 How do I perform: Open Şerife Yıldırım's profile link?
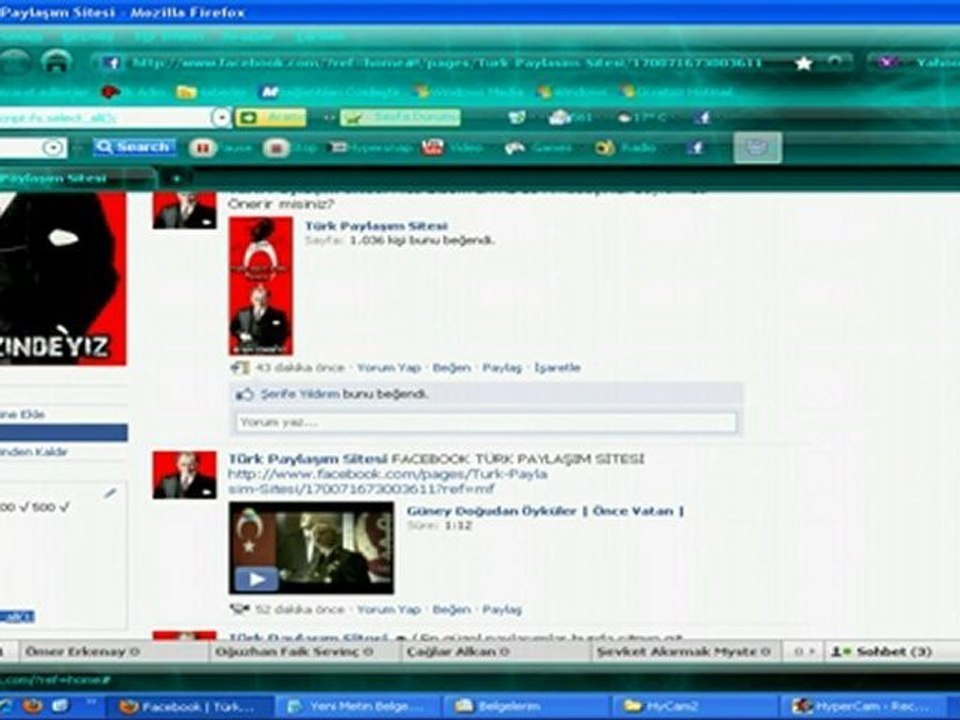tap(300, 394)
